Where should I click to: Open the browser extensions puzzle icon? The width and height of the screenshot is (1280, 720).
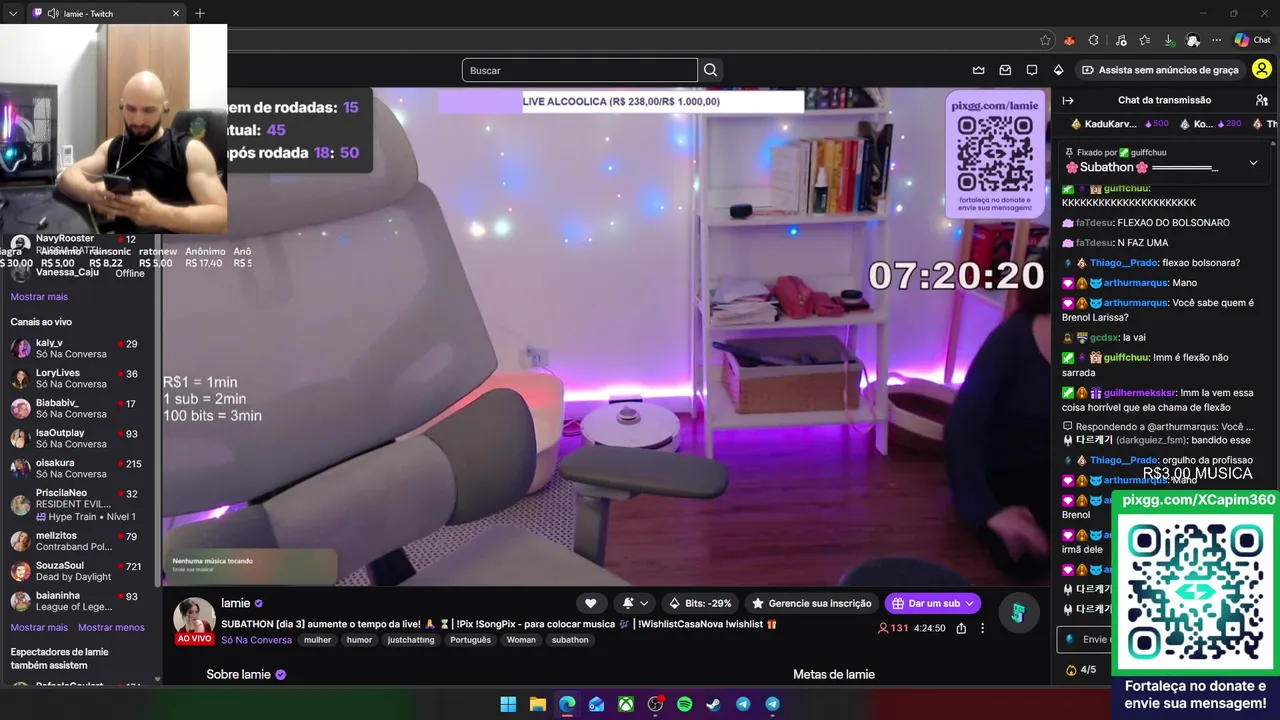click(1093, 40)
